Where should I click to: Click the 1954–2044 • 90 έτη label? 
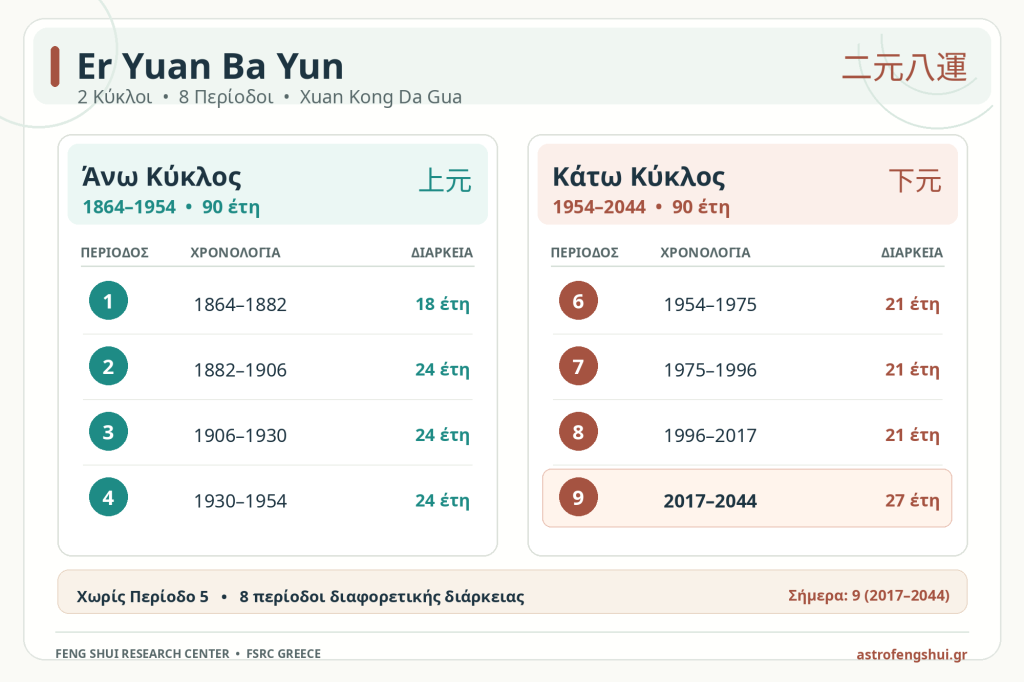[x=641, y=207]
